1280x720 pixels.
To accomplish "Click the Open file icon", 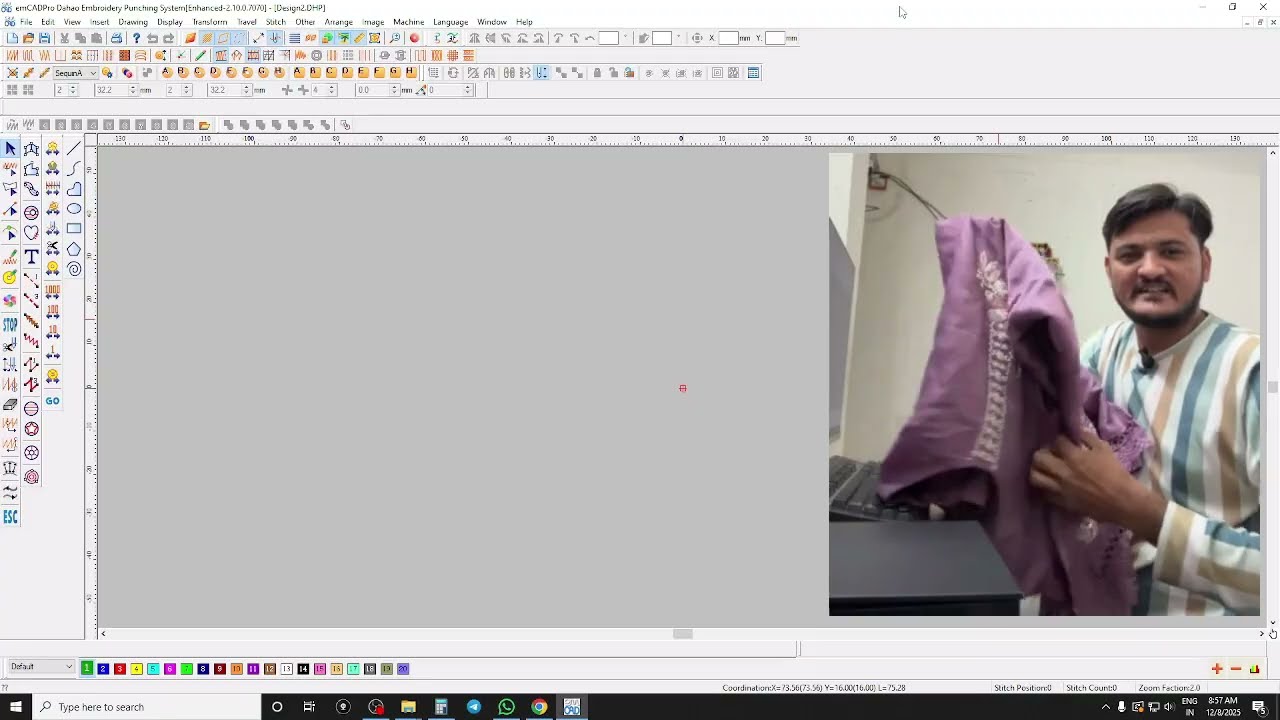I will [x=28, y=38].
